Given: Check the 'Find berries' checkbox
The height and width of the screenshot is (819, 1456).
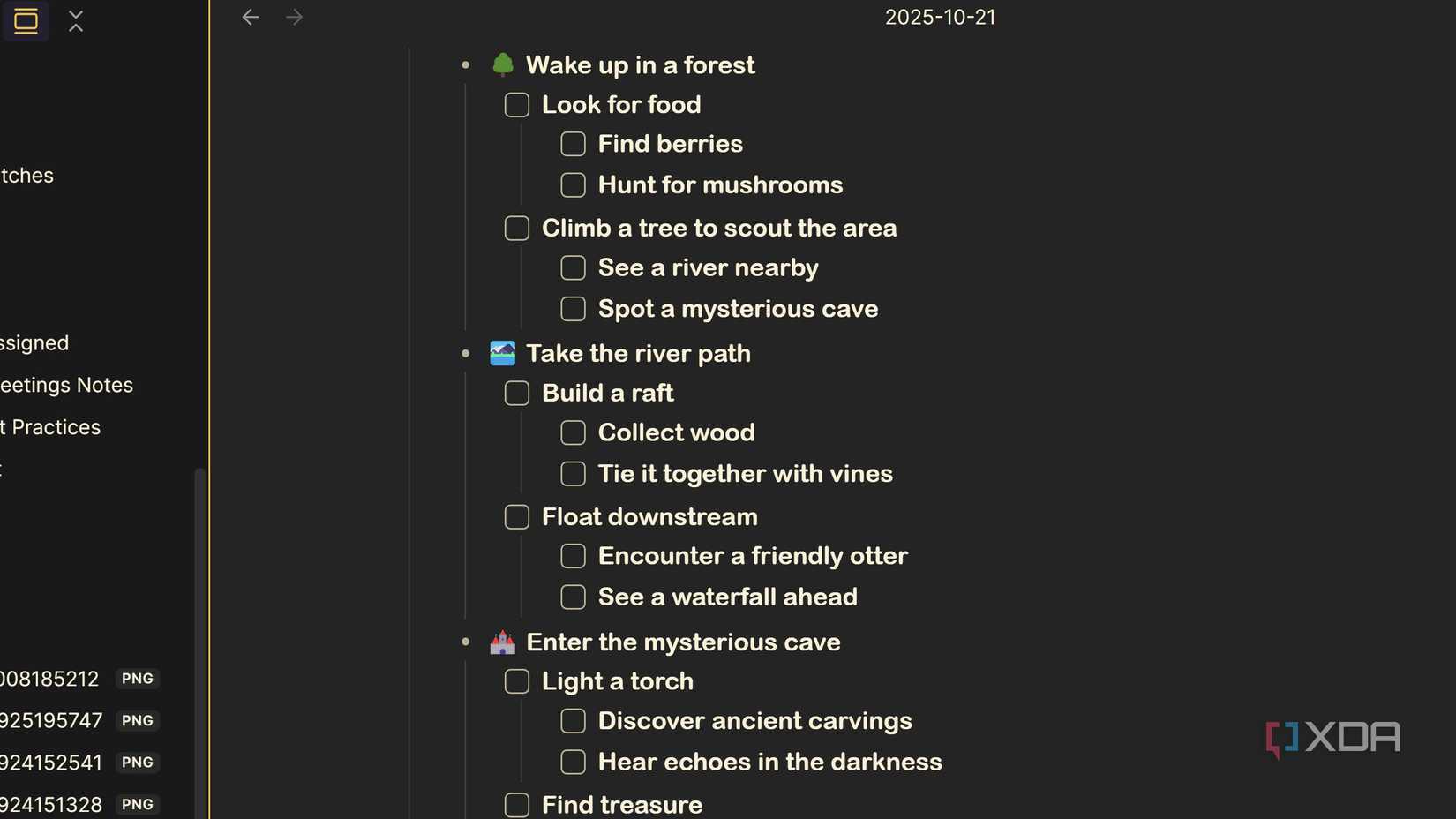Looking at the screenshot, I should click(x=573, y=143).
